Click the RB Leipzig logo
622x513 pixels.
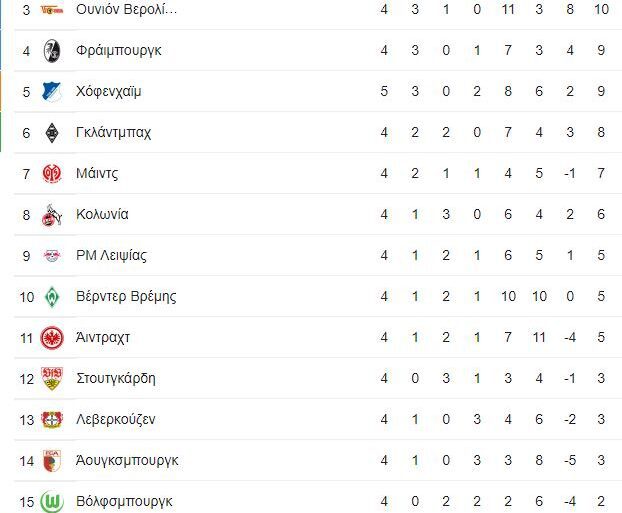(52, 256)
